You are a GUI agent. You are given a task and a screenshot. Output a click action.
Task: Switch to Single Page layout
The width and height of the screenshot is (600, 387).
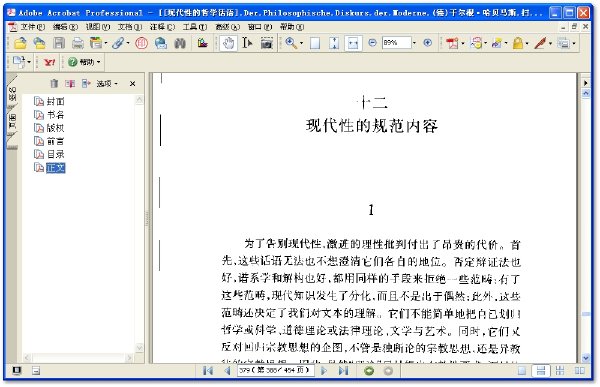522,371
